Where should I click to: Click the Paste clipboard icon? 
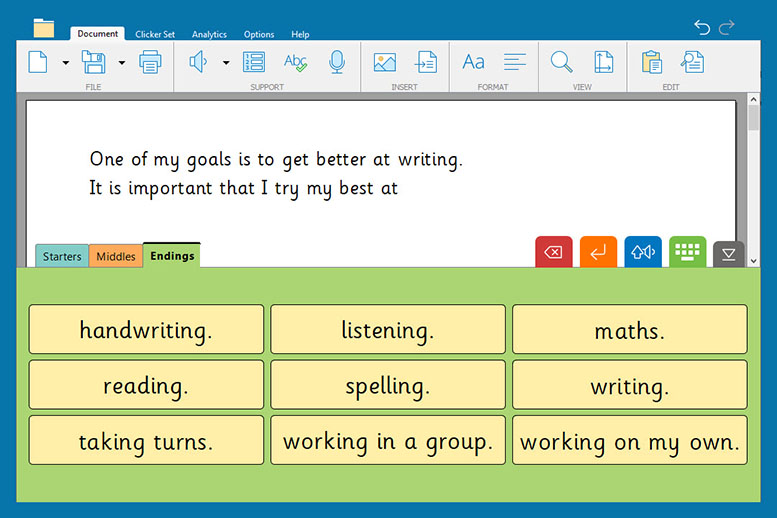[x=651, y=62]
